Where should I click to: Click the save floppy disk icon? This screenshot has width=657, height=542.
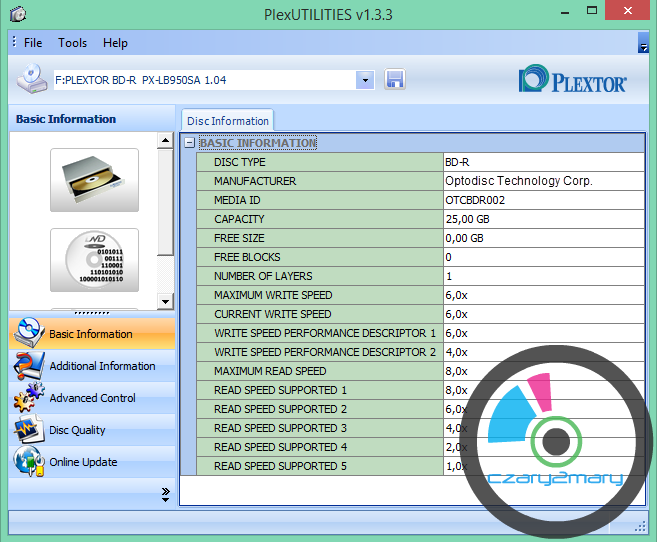pyautogui.click(x=394, y=80)
